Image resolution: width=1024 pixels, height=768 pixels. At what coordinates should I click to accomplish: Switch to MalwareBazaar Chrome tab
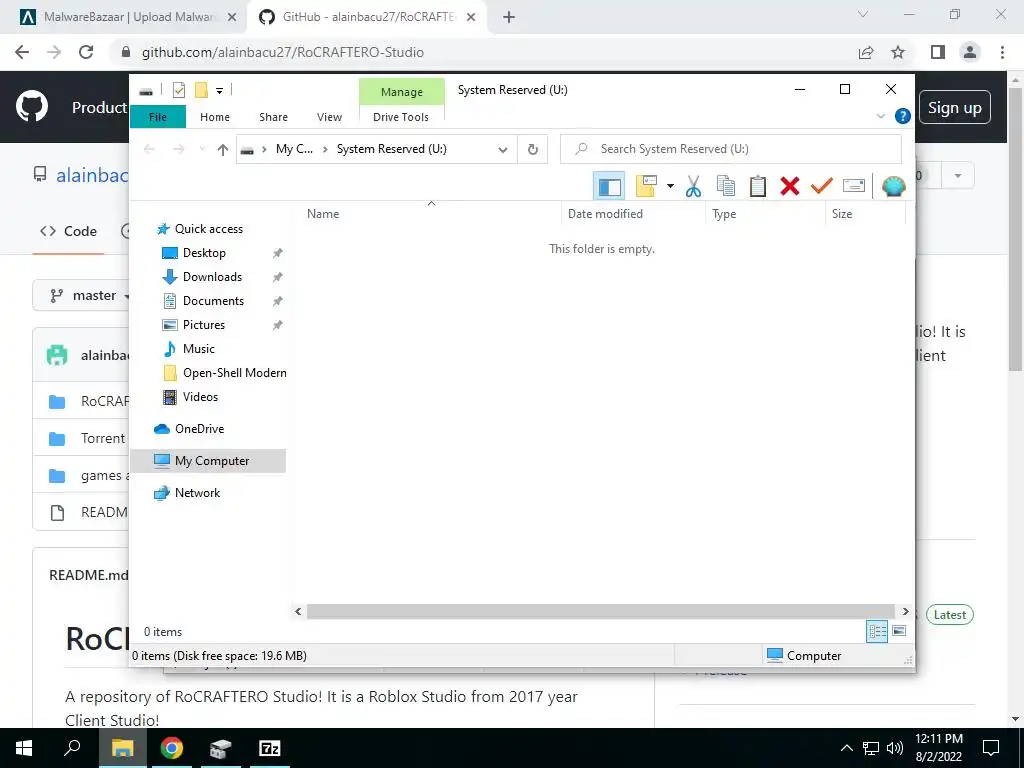point(129,17)
